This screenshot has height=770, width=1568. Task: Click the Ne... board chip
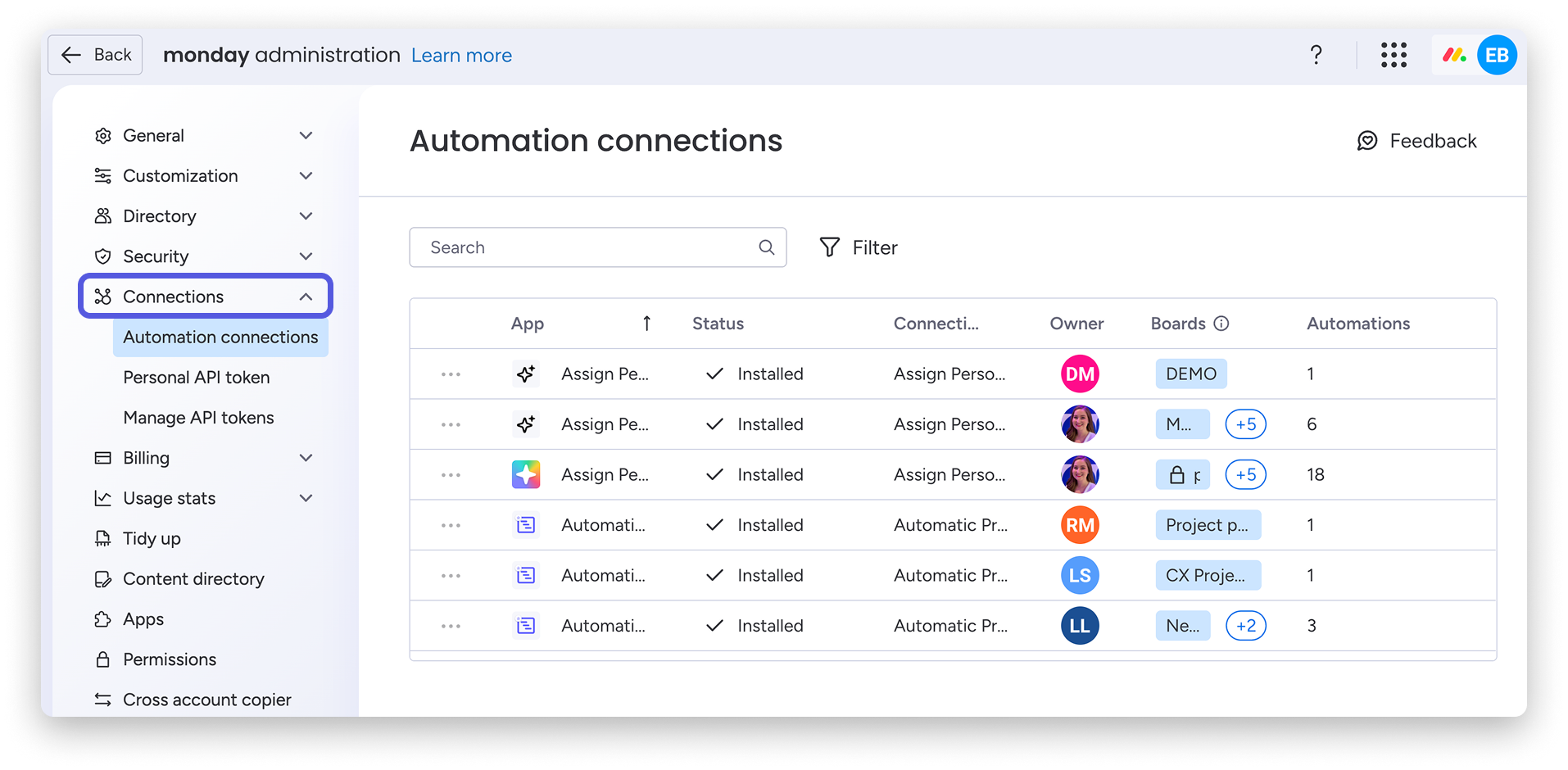pyautogui.click(x=1183, y=626)
